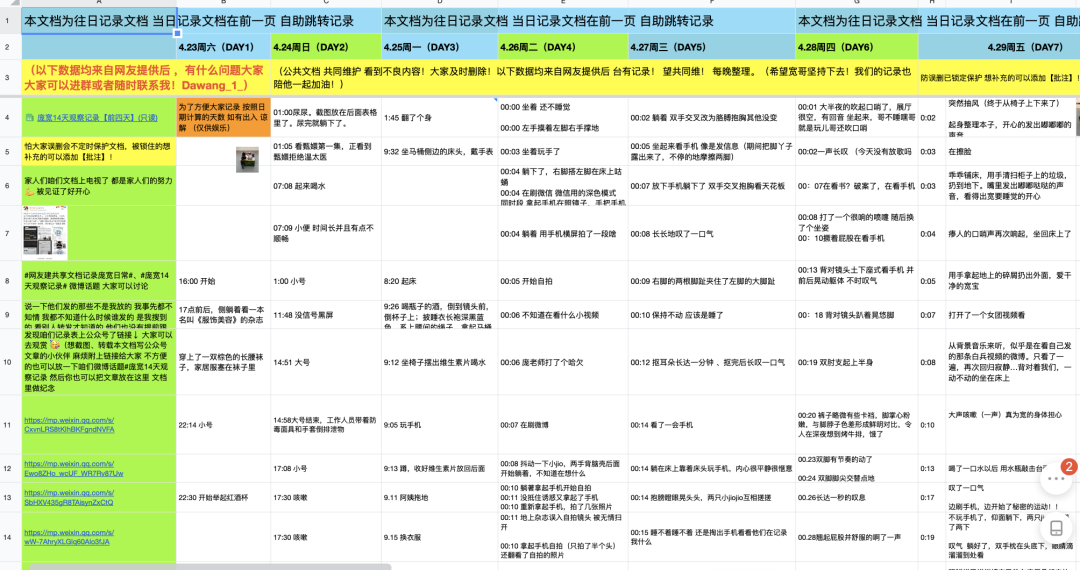Select the cell 00:06 庞老师打了个哈欠
Viewport: 1080px width, 570px height.
(x=563, y=361)
